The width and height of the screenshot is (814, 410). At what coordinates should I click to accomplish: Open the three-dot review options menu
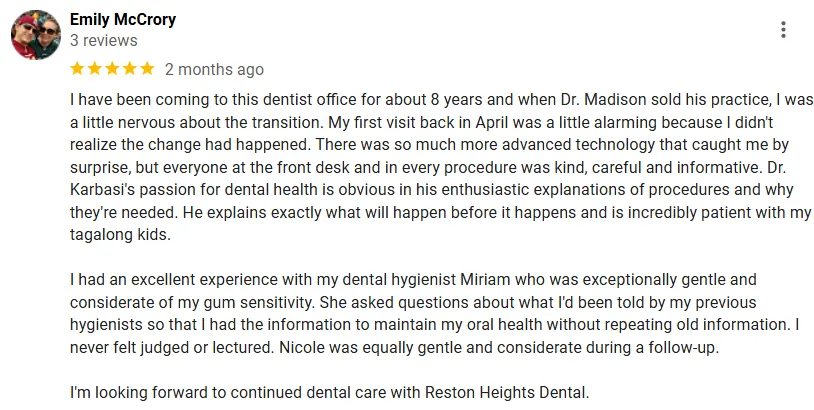(783, 30)
